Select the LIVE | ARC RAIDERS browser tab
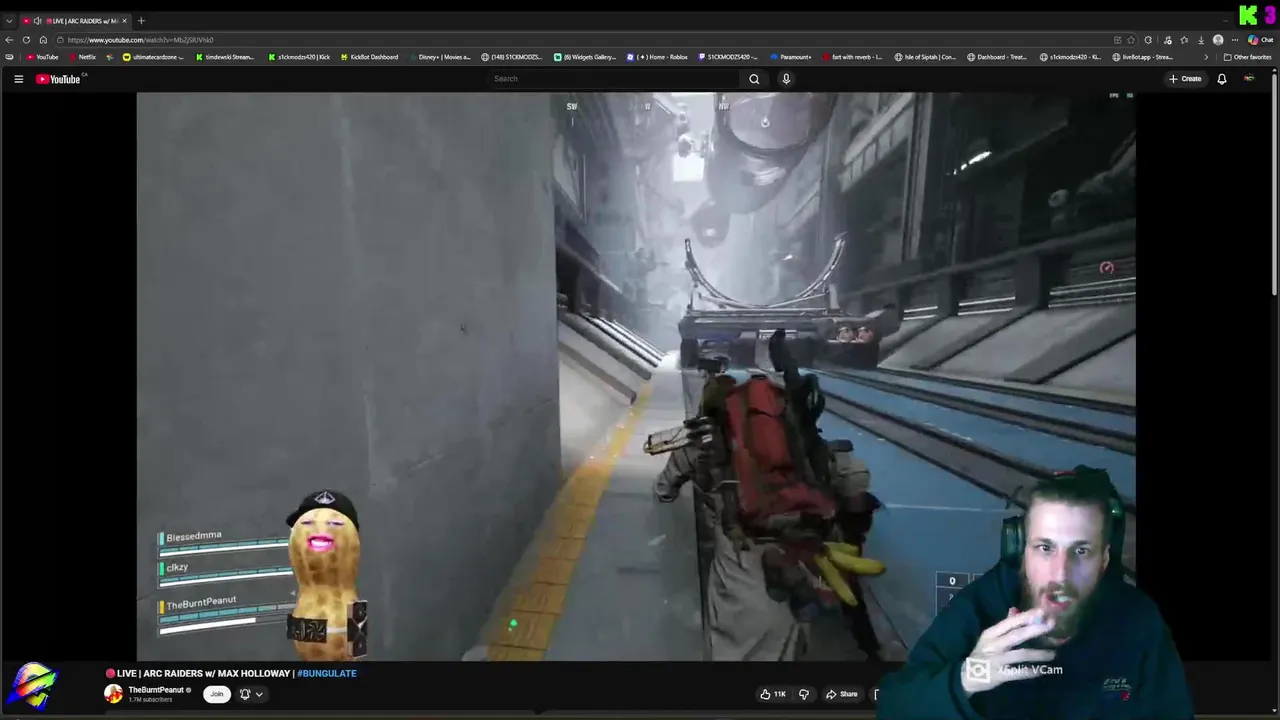1280x720 pixels. coord(75,21)
